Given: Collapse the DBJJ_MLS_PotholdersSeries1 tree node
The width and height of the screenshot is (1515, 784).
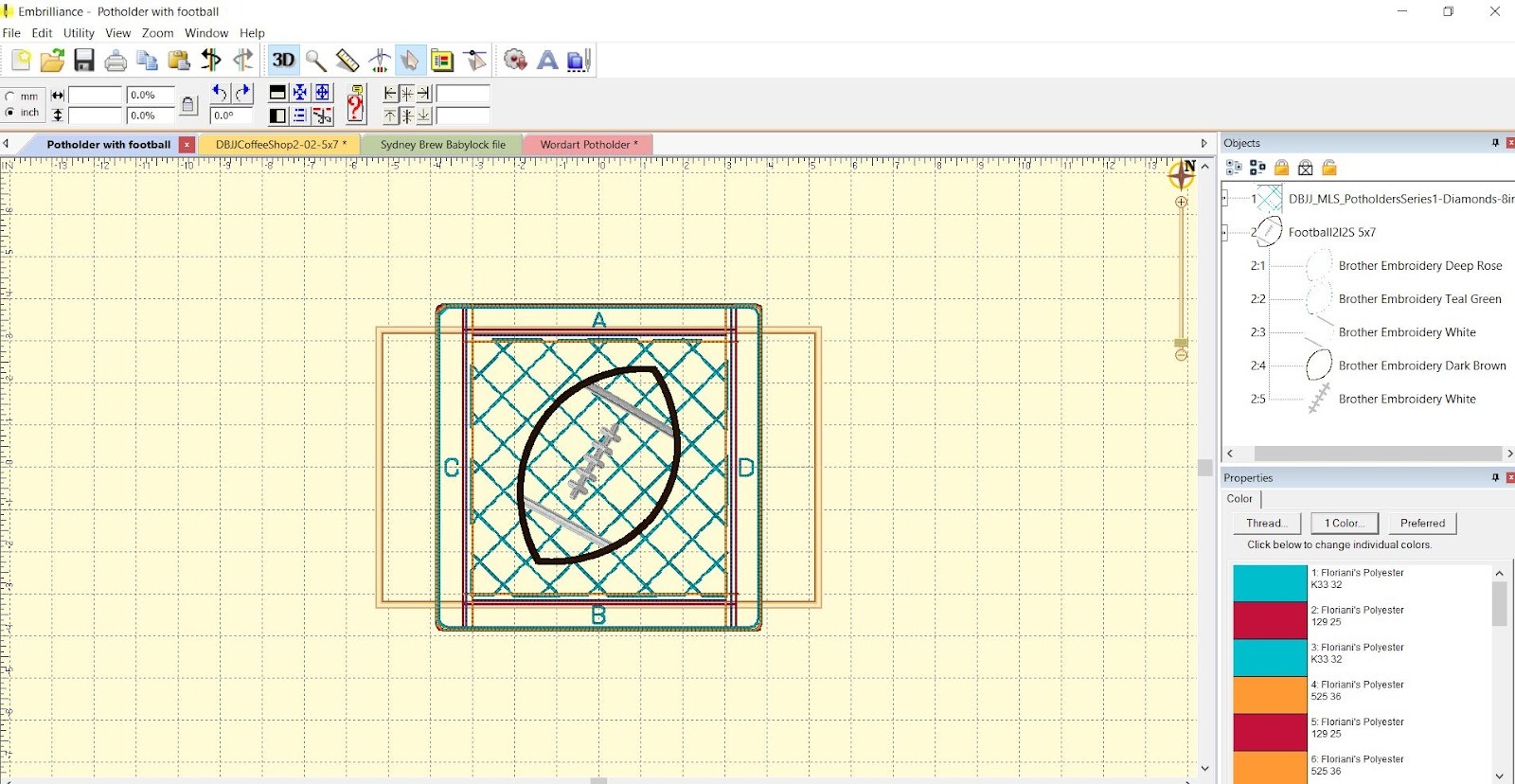Looking at the screenshot, I should coord(1225,199).
